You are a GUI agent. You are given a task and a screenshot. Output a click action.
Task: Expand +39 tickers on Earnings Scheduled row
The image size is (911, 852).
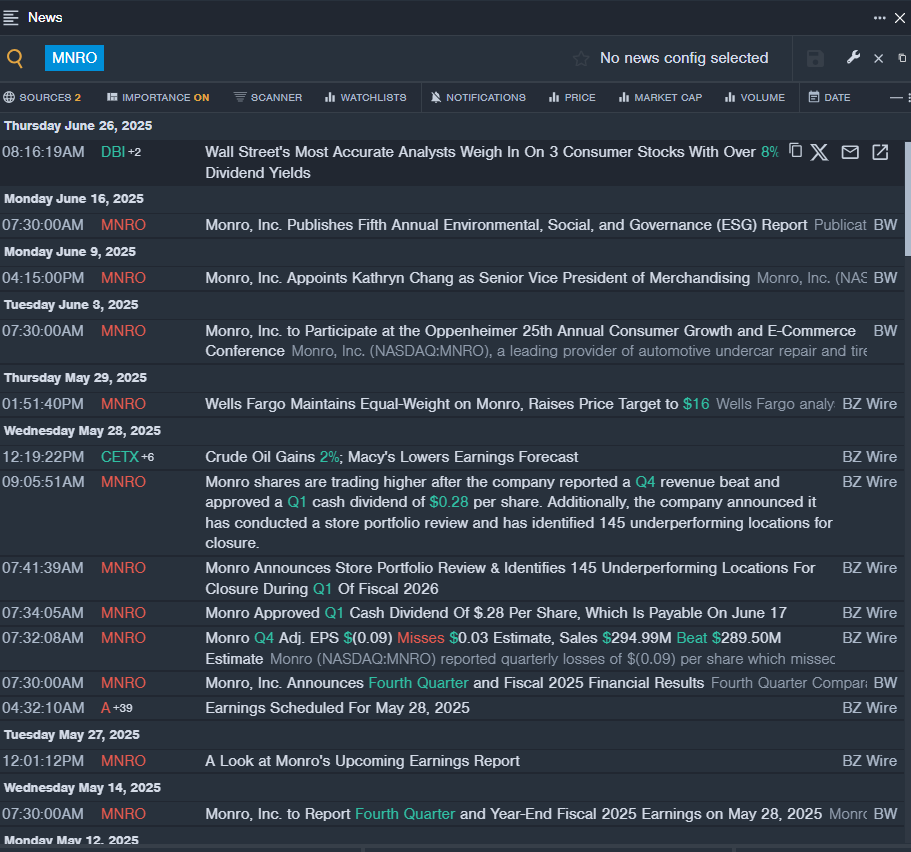[x=123, y=708]
